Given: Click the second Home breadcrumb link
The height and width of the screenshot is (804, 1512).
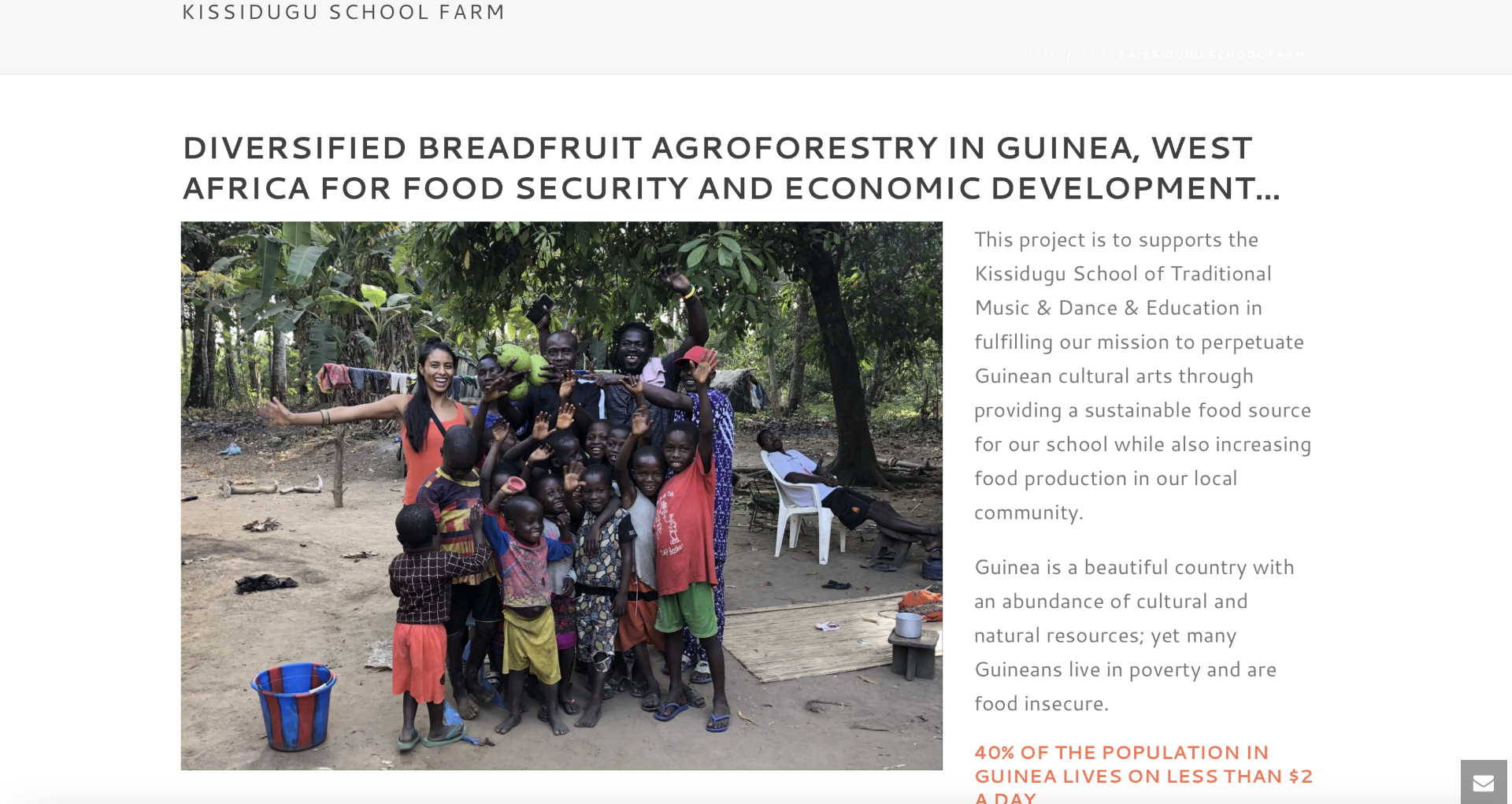Looking at the screenshot, I should coord(1095,54).
